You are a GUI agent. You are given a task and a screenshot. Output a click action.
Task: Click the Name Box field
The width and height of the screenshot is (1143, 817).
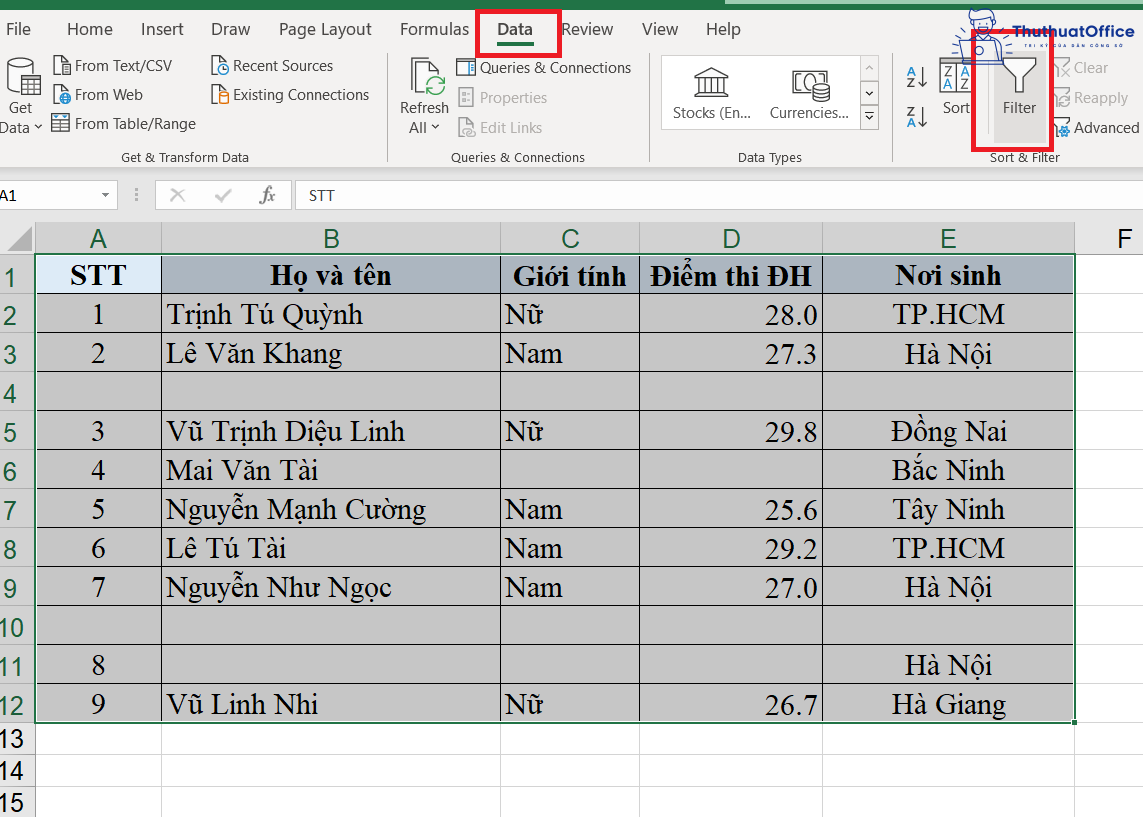[48, 195]
